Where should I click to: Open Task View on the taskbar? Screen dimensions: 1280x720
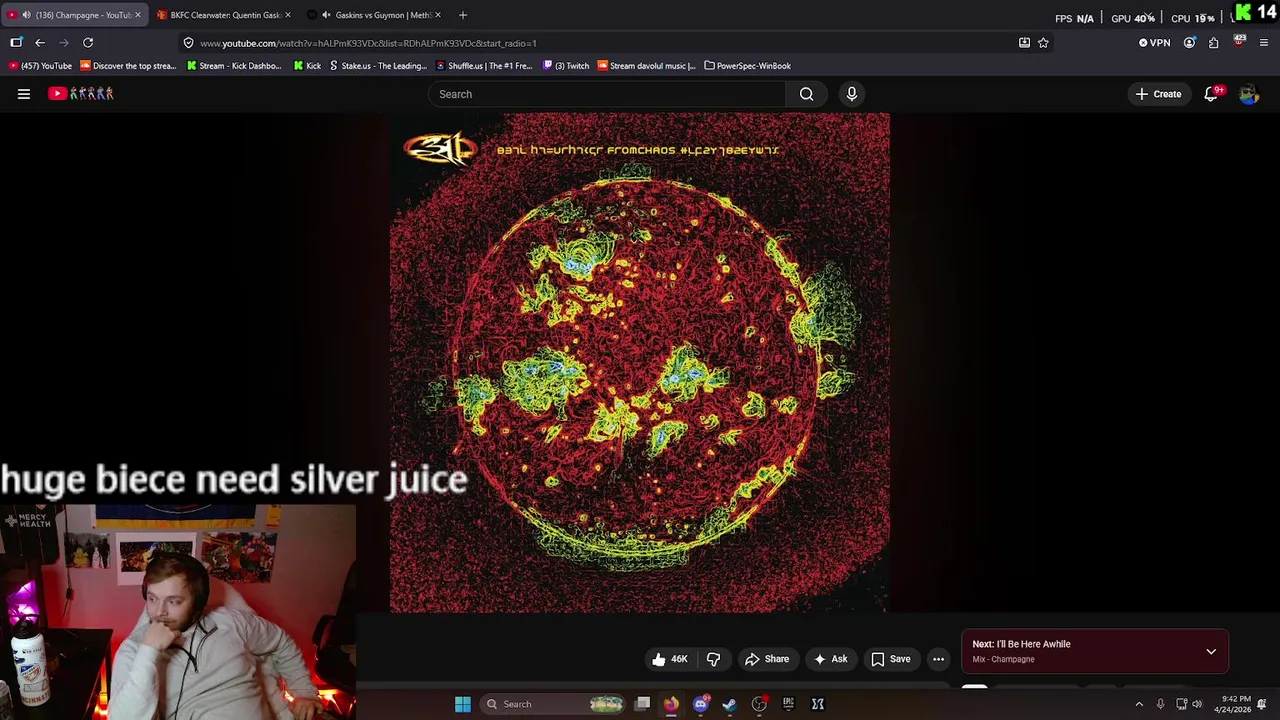coord(643,704)
